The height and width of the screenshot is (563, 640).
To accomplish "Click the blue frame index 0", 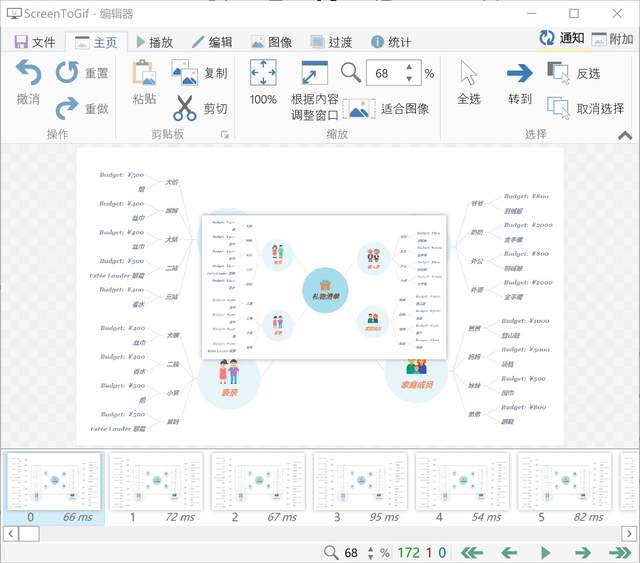I will coord(442,553).
